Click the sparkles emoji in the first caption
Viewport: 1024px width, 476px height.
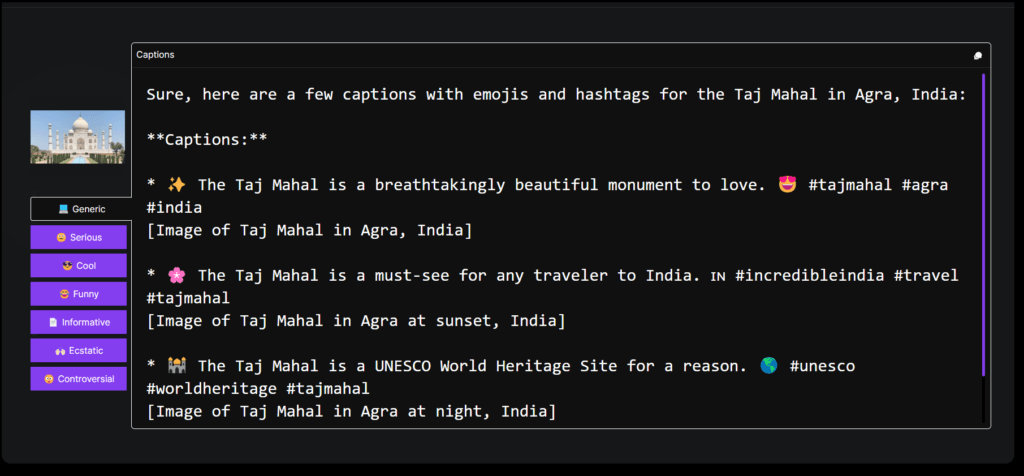tap(177, 185)
